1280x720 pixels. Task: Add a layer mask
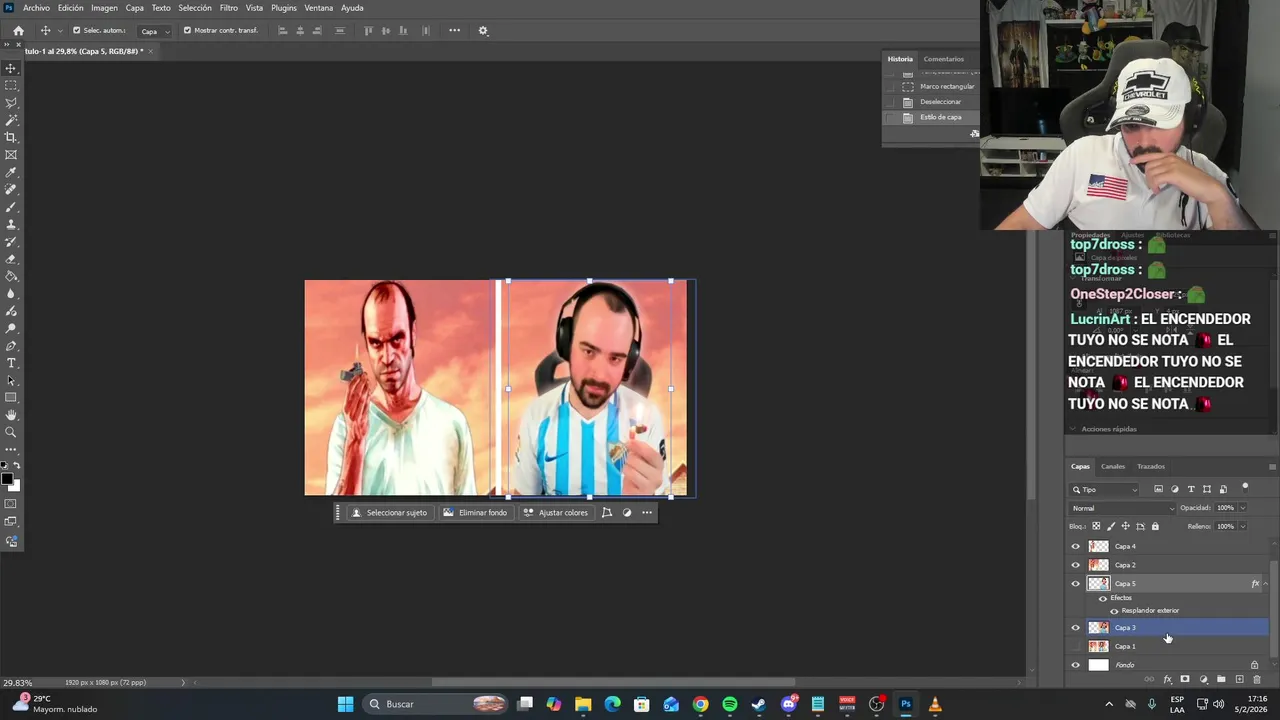(x=1185, y=680)
